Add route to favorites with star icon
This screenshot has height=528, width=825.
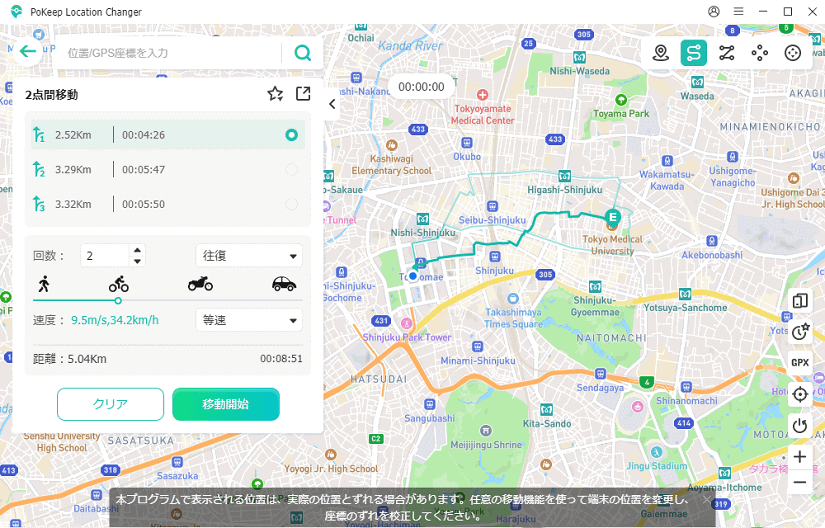click(275, 94)
